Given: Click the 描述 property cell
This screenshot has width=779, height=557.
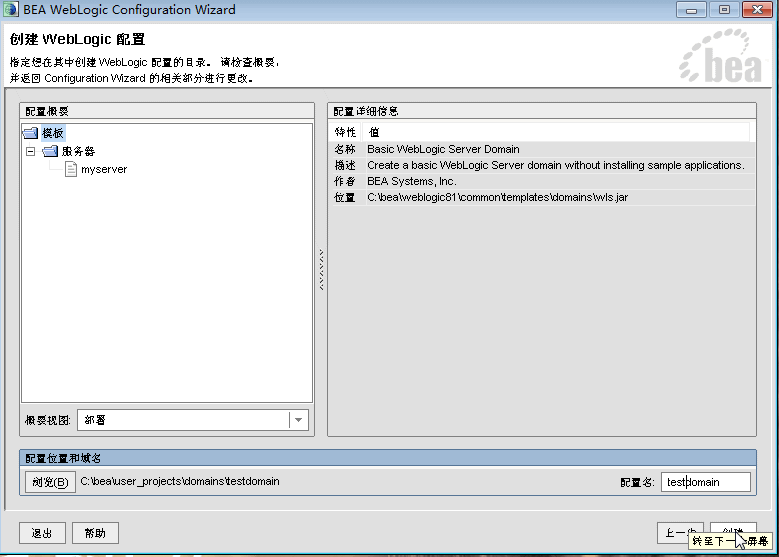Looking at the screenshot, I should [345, 165].
